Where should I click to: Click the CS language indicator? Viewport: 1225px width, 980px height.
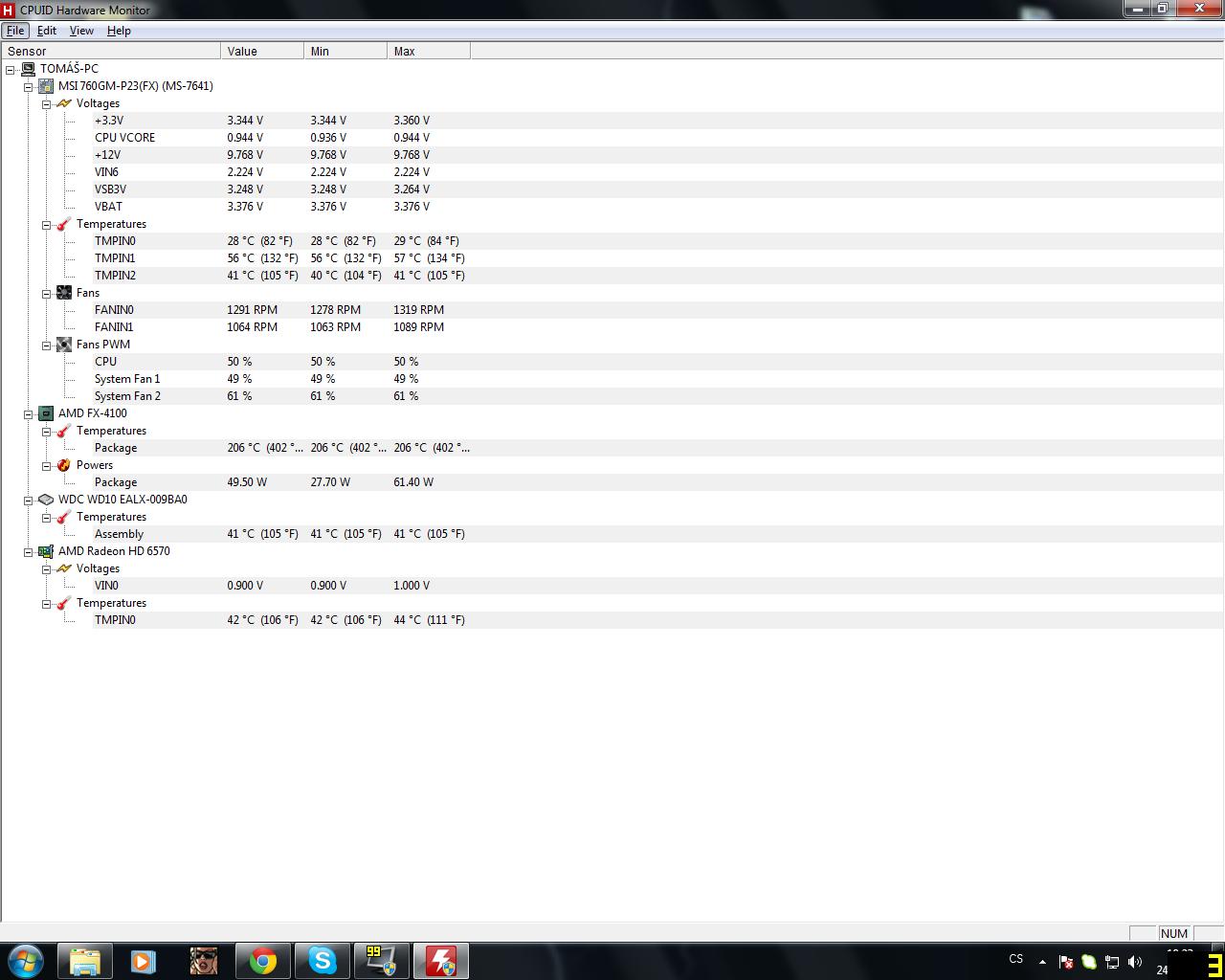click(1016, 959)
